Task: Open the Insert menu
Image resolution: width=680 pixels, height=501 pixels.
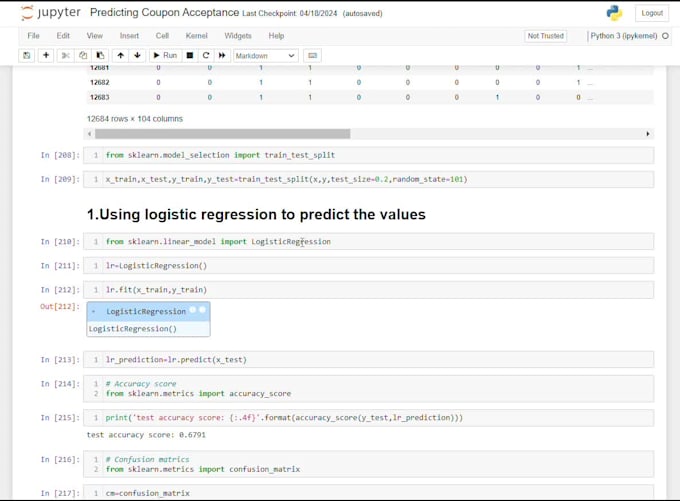Action: [x=129, y=36]
